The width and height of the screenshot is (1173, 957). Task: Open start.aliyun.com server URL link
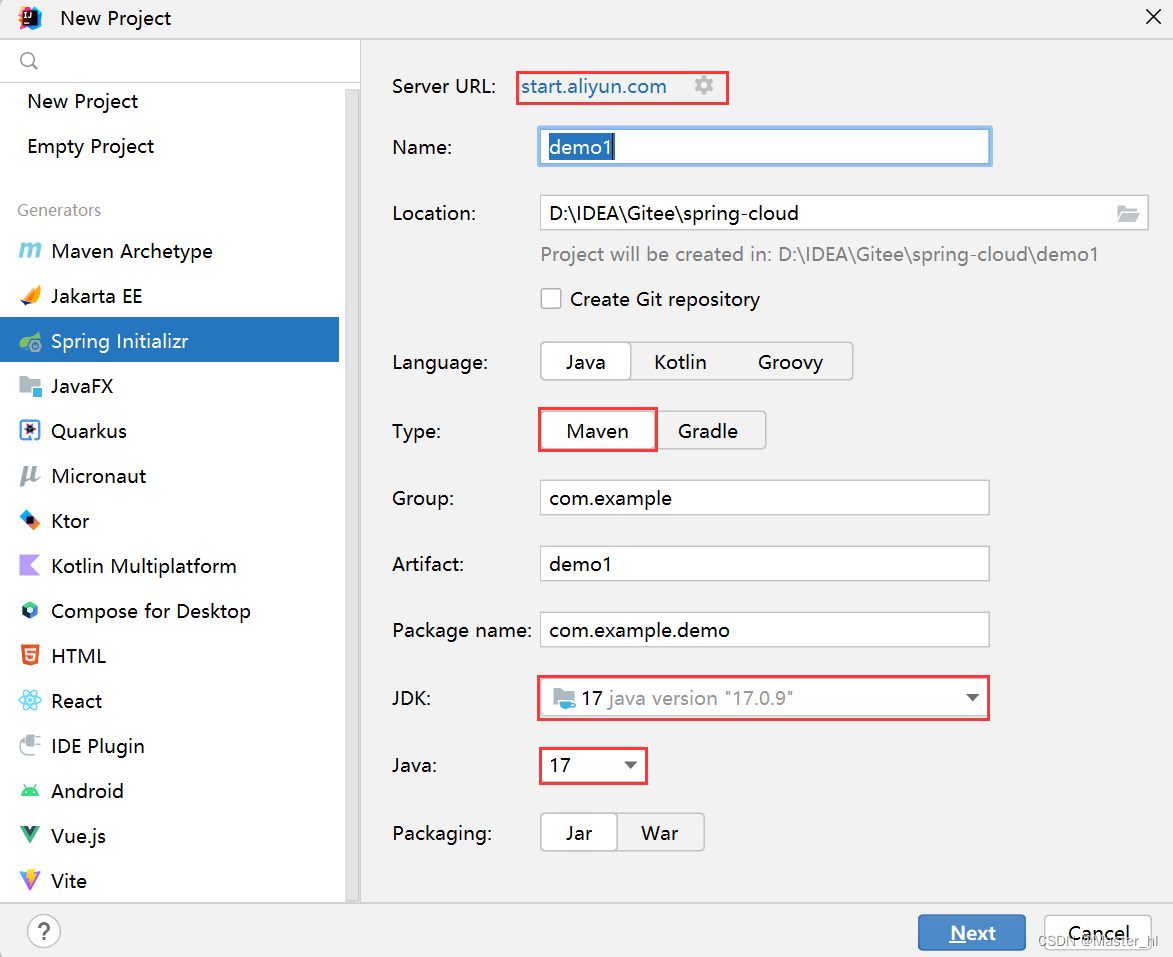pyautogui.click(x=593, y=87)
